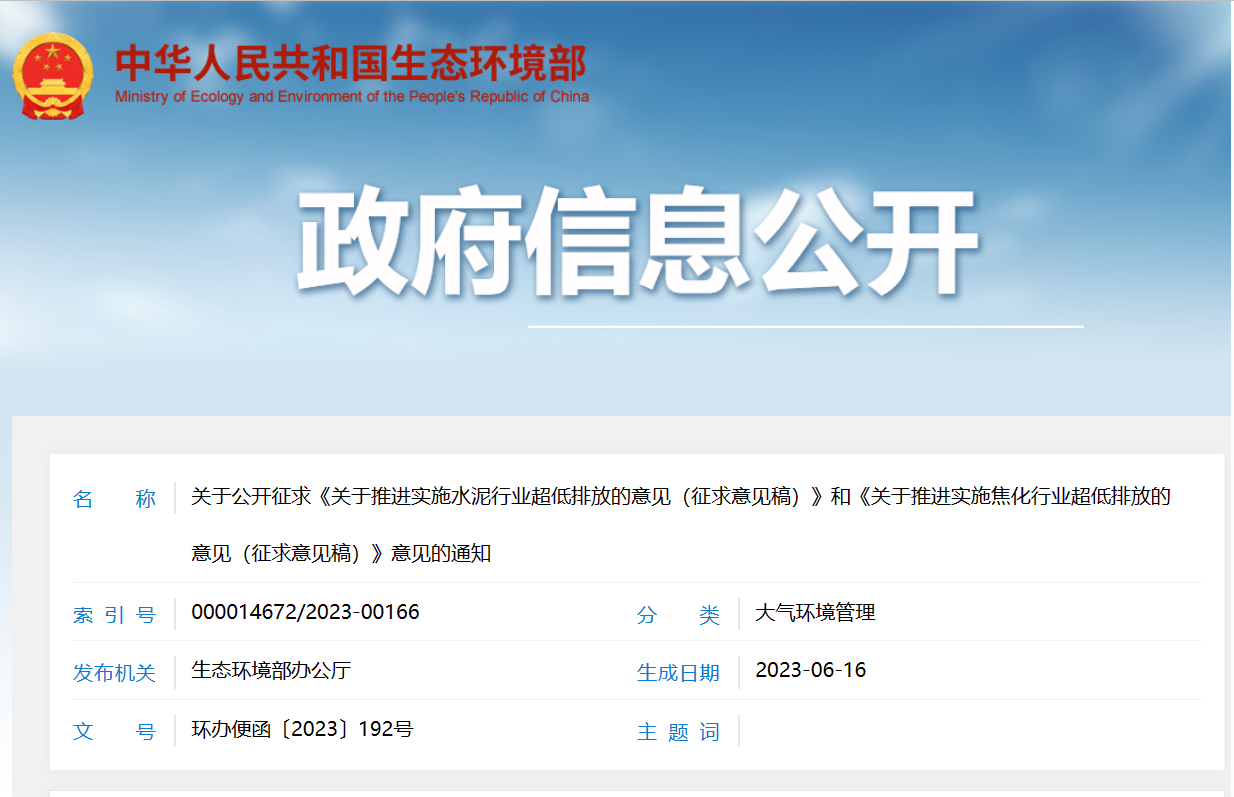Click issuing agency 生态环境部办公厅
This screenshot has width=1234, height=797.
tap(271, 670)
